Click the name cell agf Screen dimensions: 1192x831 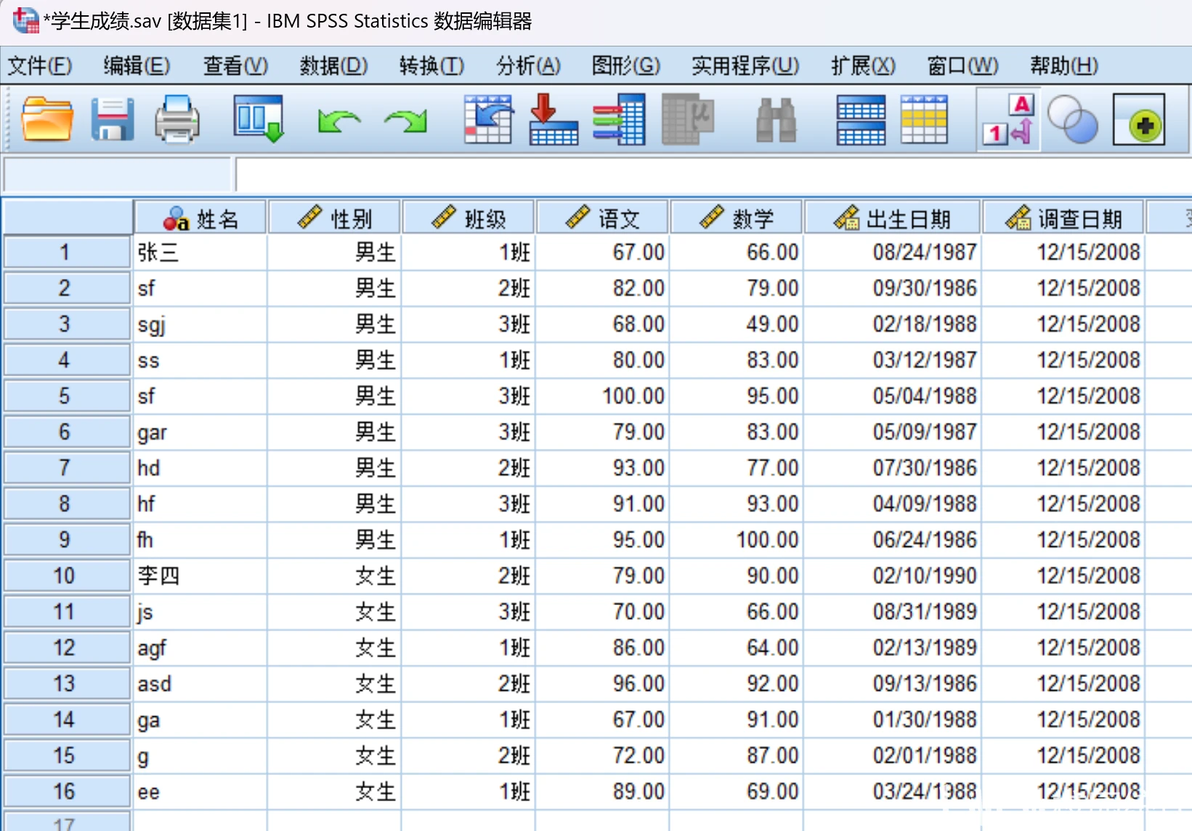click(x=201, y=648)
